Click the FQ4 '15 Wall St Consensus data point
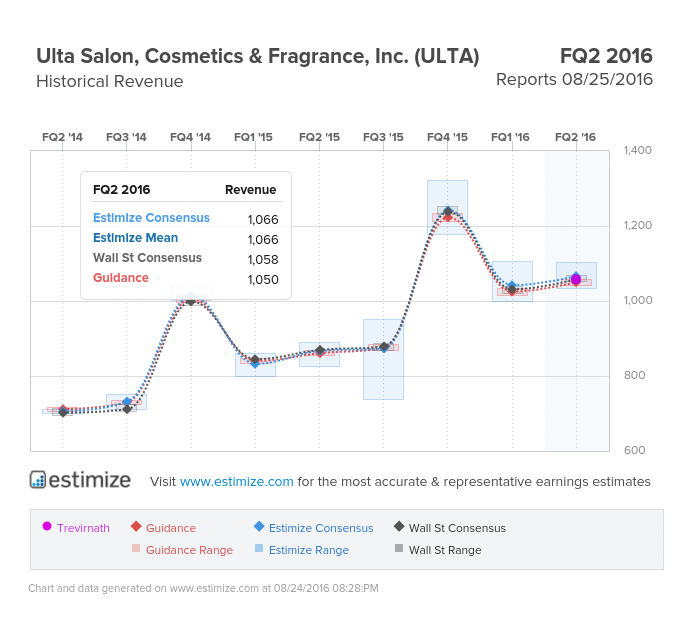This screenshot has width=685, height=620. click(x=447, y=211)
